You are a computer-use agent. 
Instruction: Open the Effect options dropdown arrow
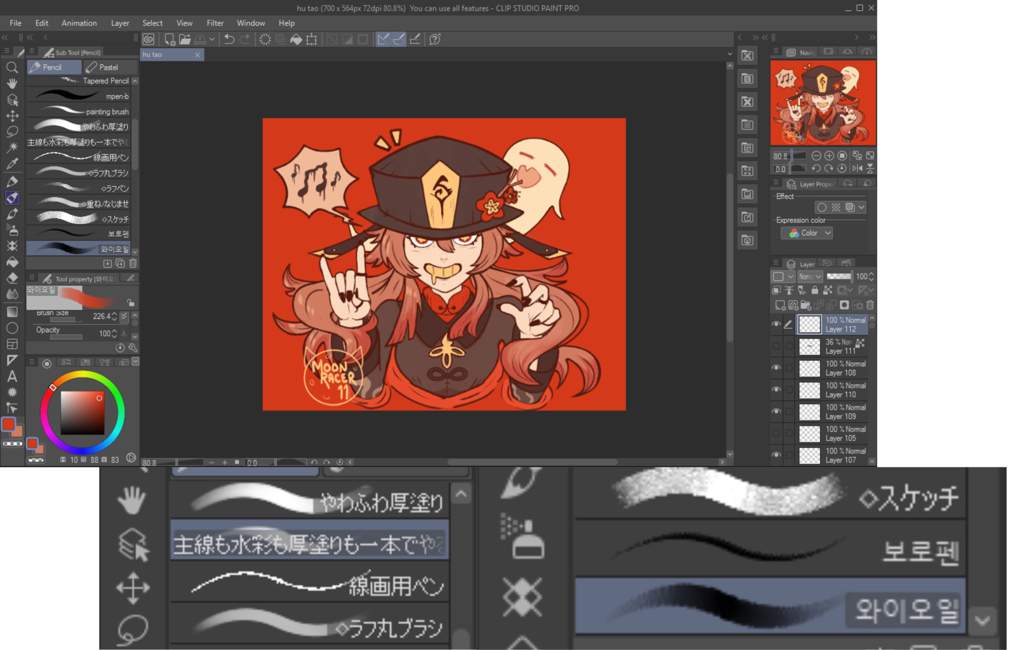pyautogui.click(x=861, y=207)
